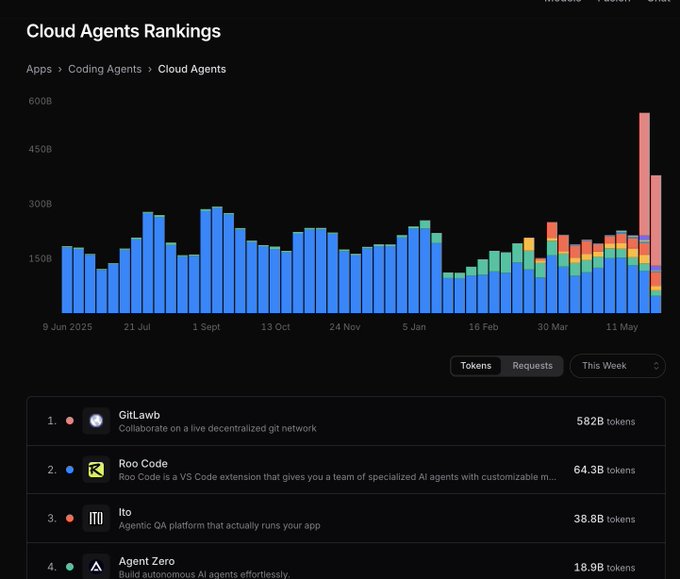This screenshot has width=680, height=579.
Task: Click the 38.8B tokens value
Action: (x=604, y=519)
